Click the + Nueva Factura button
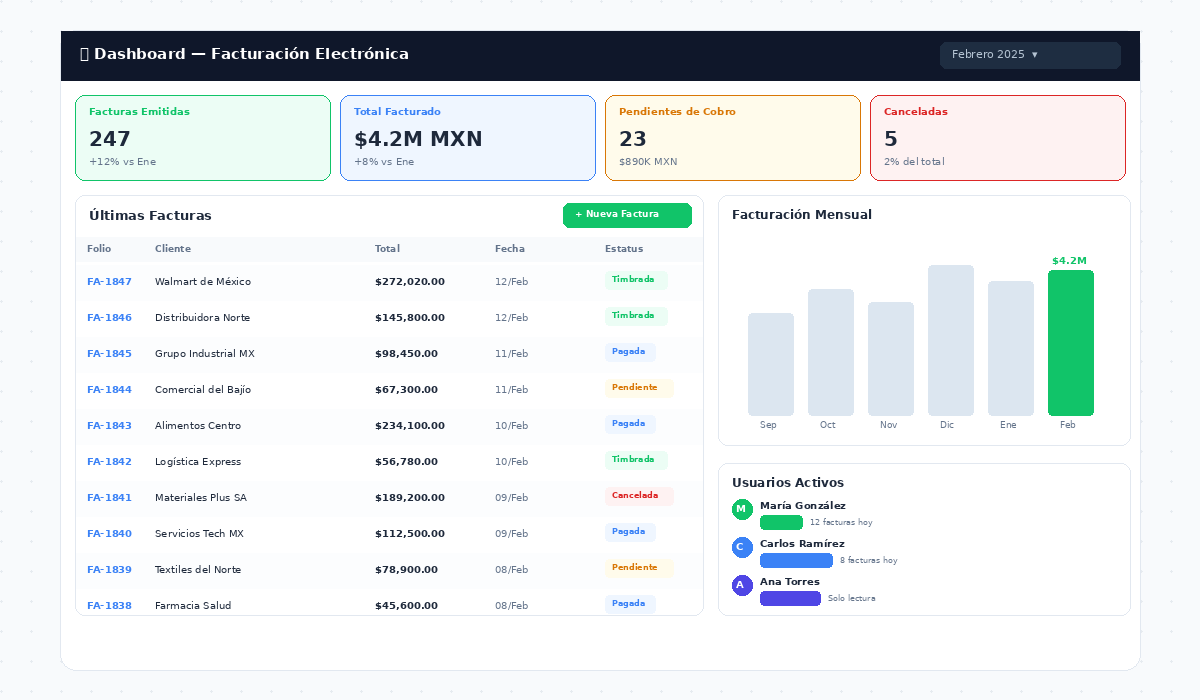The height and width of the screenshot is (700, 1200). (627, 215)
